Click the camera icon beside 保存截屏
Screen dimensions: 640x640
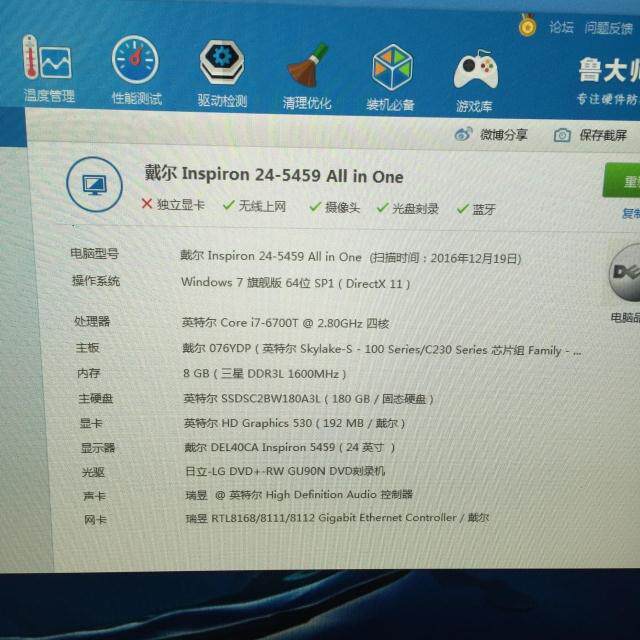click(x=562, y=135)
